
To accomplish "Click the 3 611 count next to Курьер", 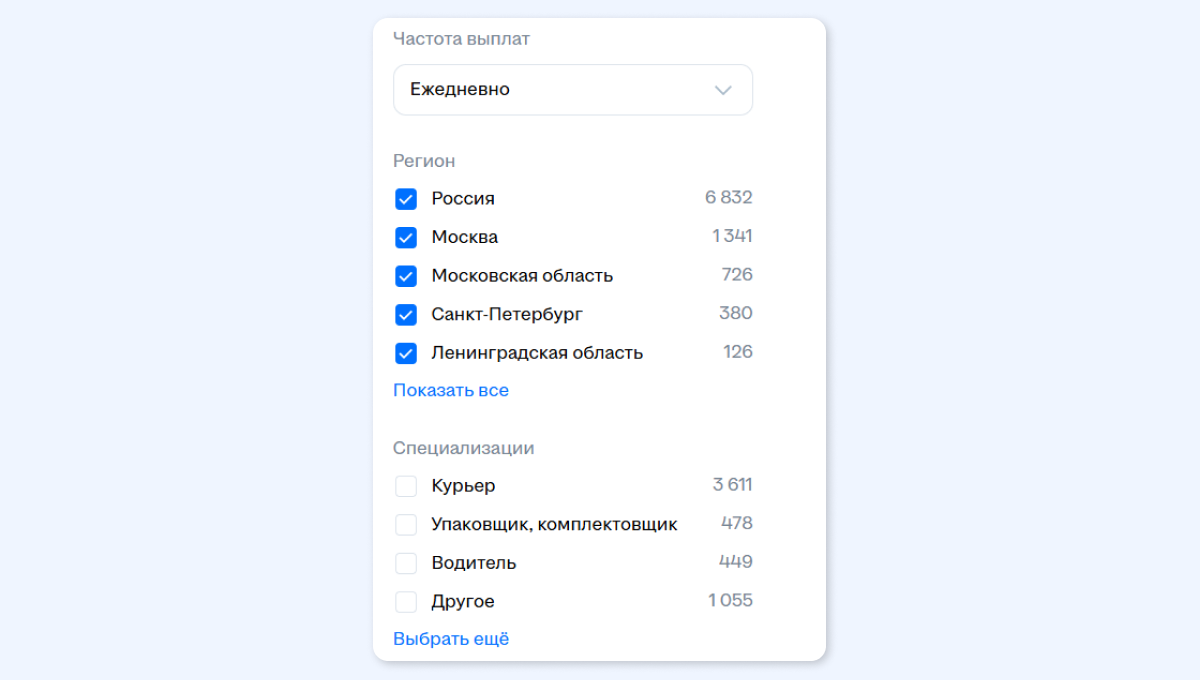I will point(732,485).
